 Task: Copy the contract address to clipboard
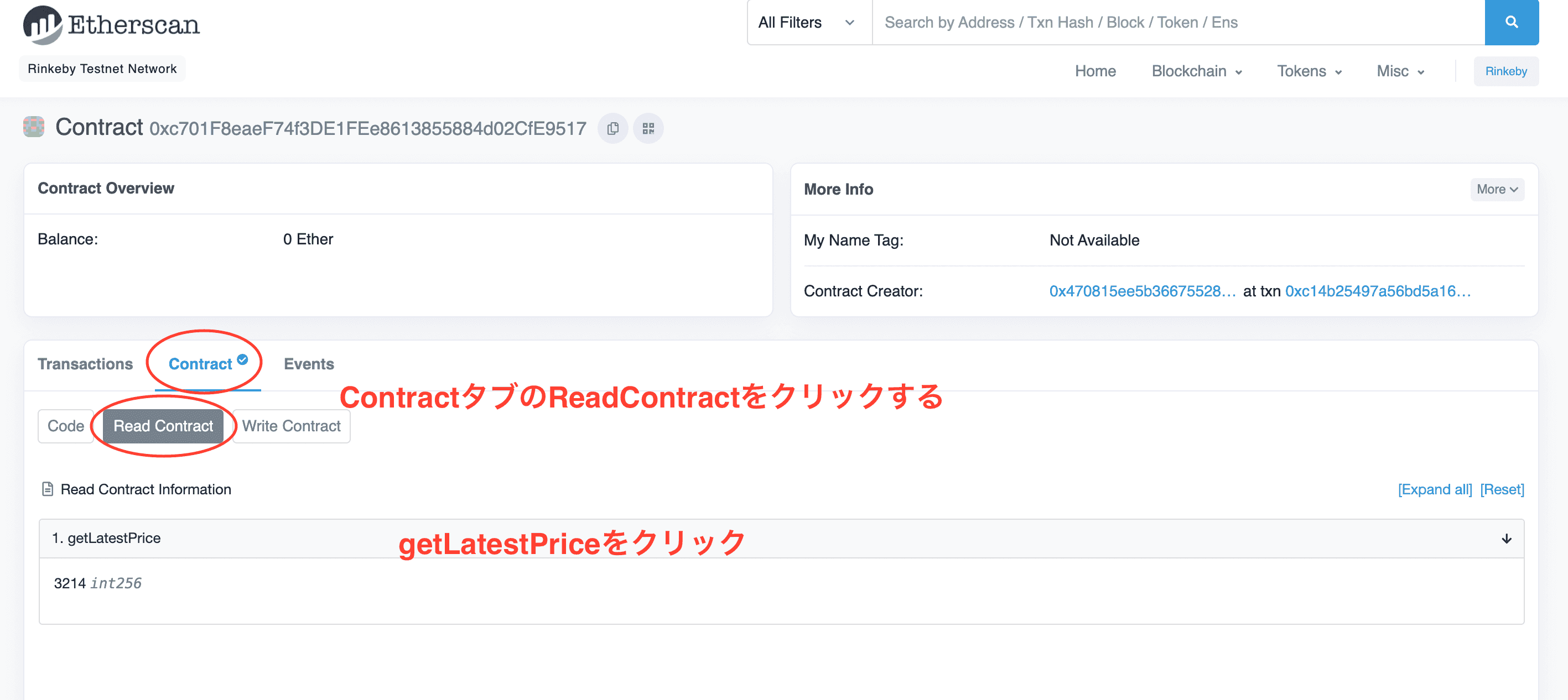pos(612,128)
